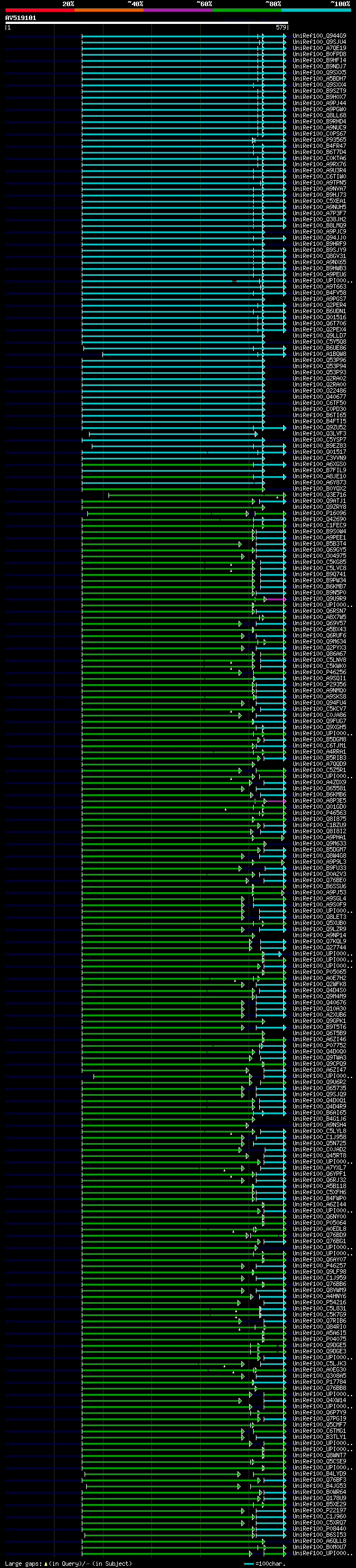Select label UniRef100_Q3LVF3
The image size is (356, 1568).
319,433
